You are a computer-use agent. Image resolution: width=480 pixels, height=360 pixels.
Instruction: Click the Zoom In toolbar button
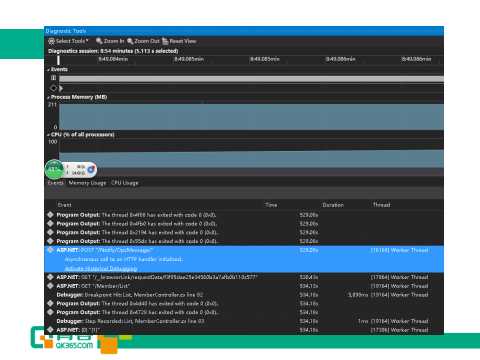110,41
